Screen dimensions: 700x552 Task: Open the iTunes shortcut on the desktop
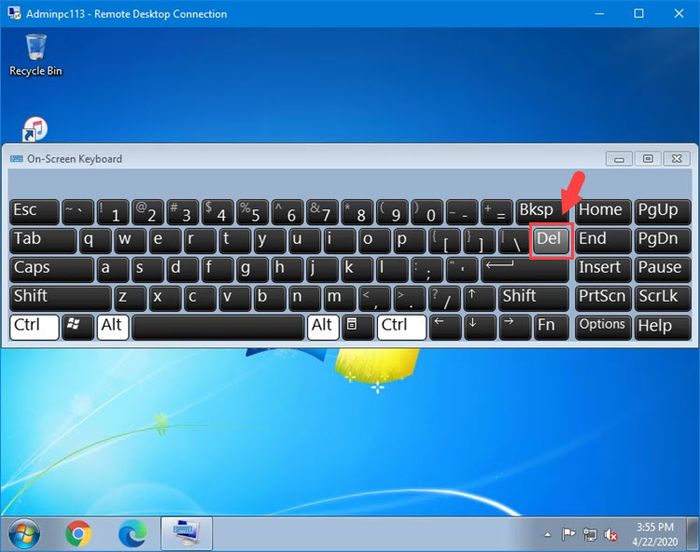click(35, 129)
